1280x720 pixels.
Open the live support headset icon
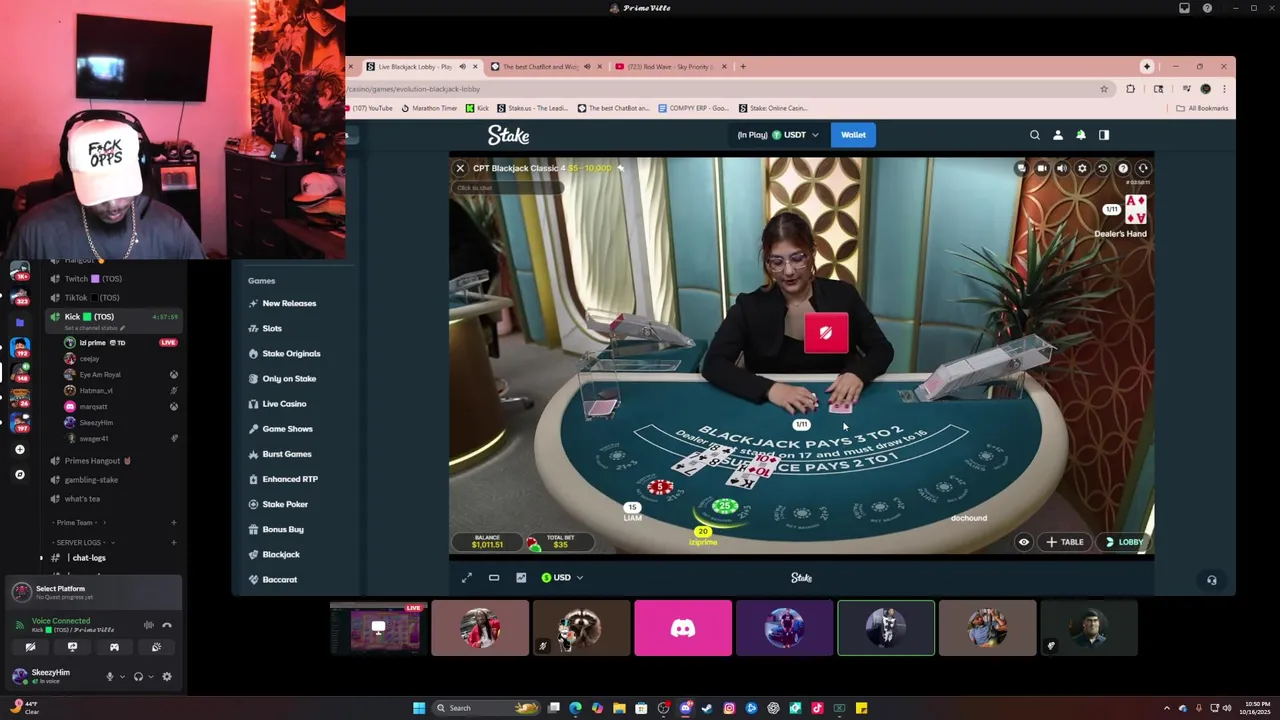tap(1211, 580)
